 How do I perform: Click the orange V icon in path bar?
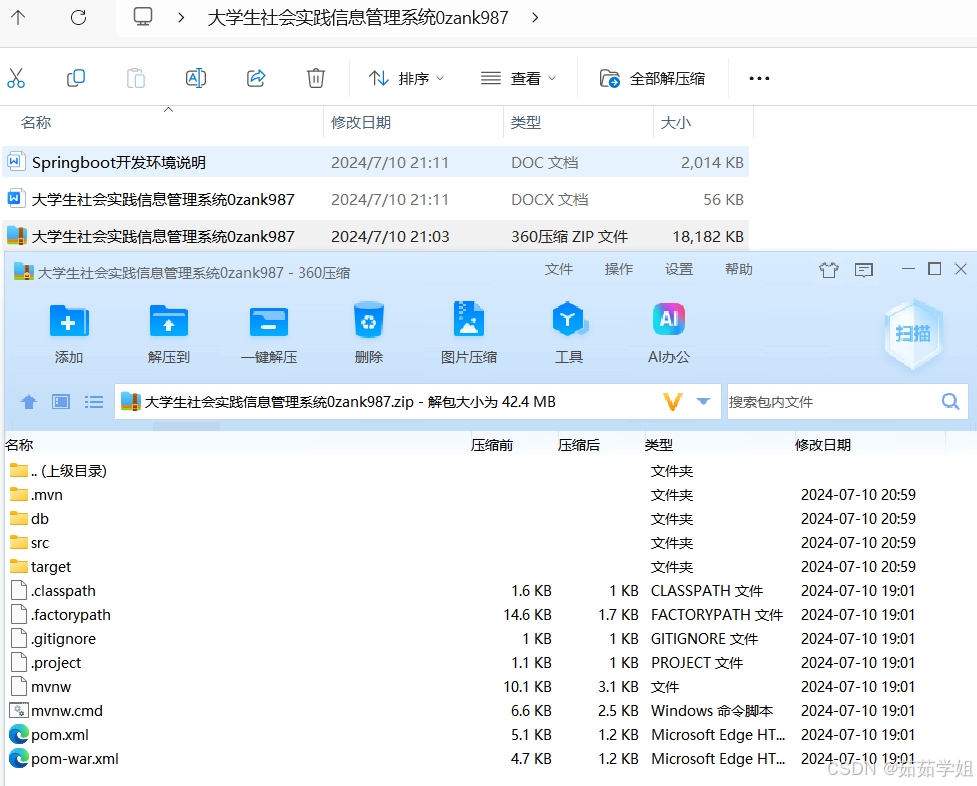(673, 402)
